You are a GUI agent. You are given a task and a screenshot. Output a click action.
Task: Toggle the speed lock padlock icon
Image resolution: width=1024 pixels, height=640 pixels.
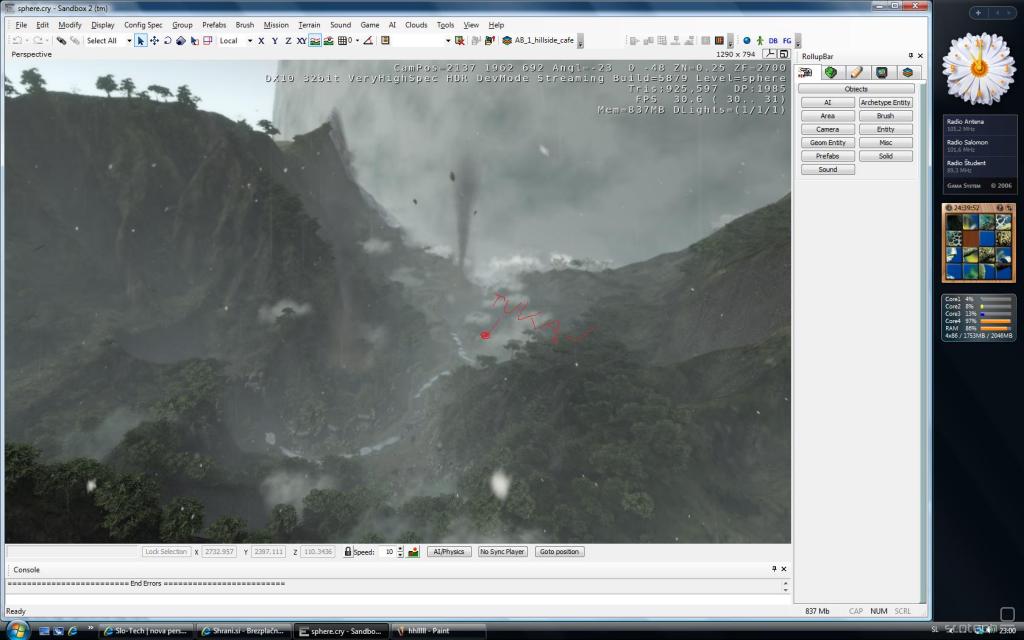pyautogui.click(x=348, y=552)
